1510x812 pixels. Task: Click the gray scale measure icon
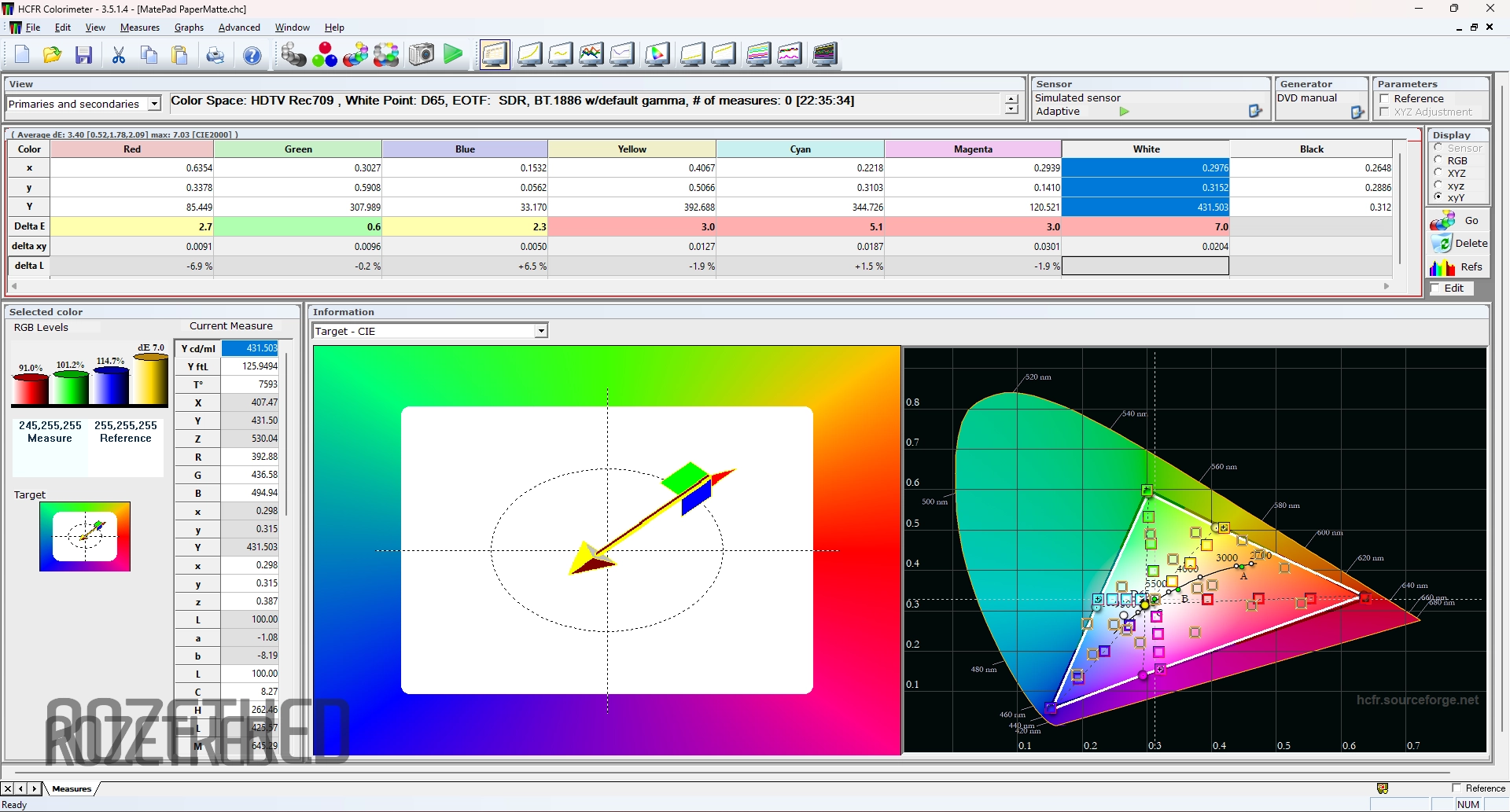click(293, 55)
